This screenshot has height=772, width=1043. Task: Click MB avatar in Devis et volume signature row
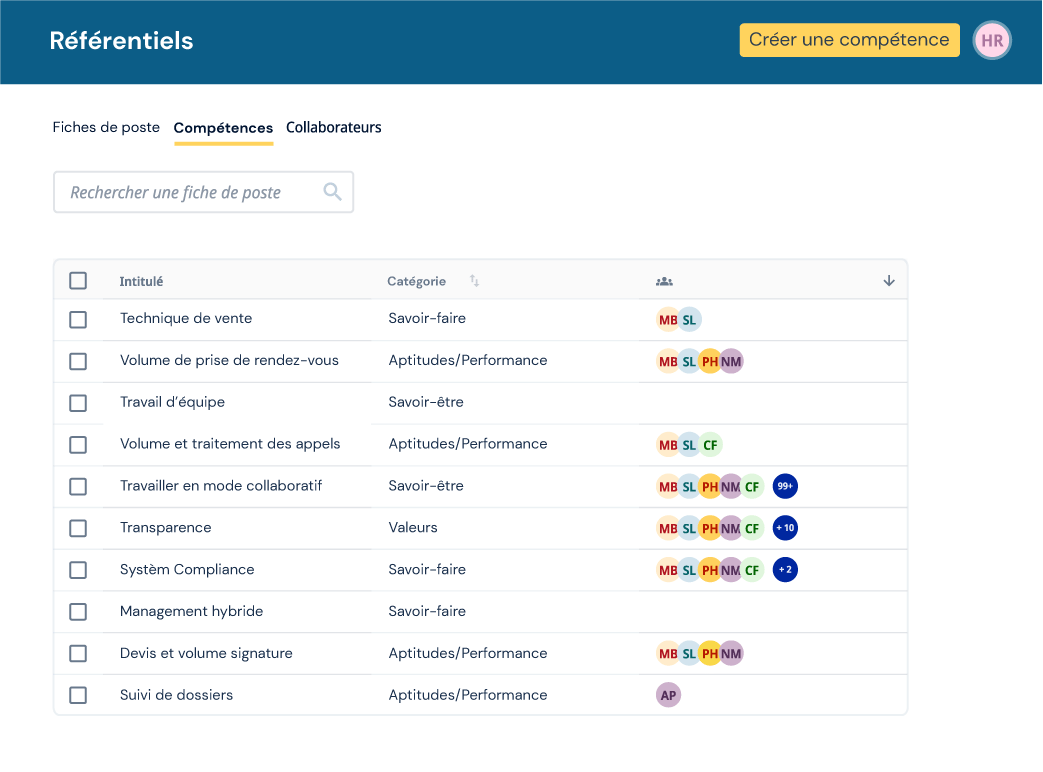[x=668, y=654]
